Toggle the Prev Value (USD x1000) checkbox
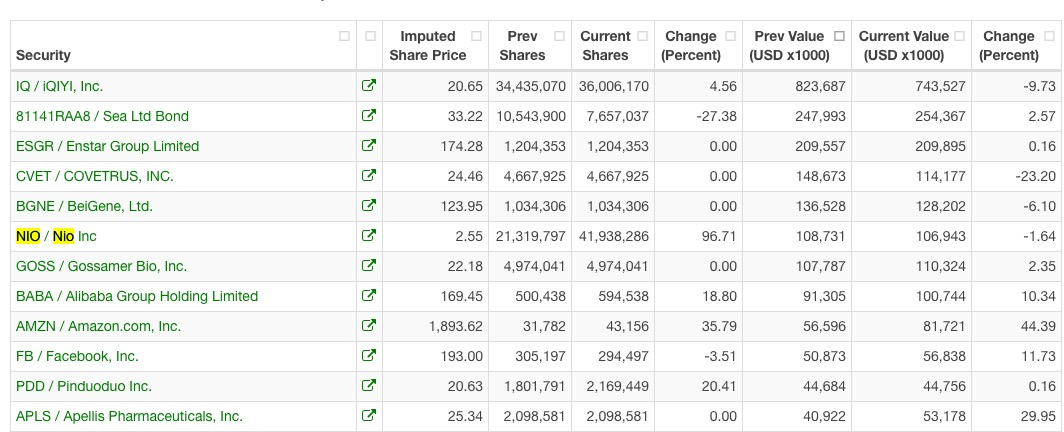The width and height of the screenshot is (1064, 432). (x=839, y=36)
